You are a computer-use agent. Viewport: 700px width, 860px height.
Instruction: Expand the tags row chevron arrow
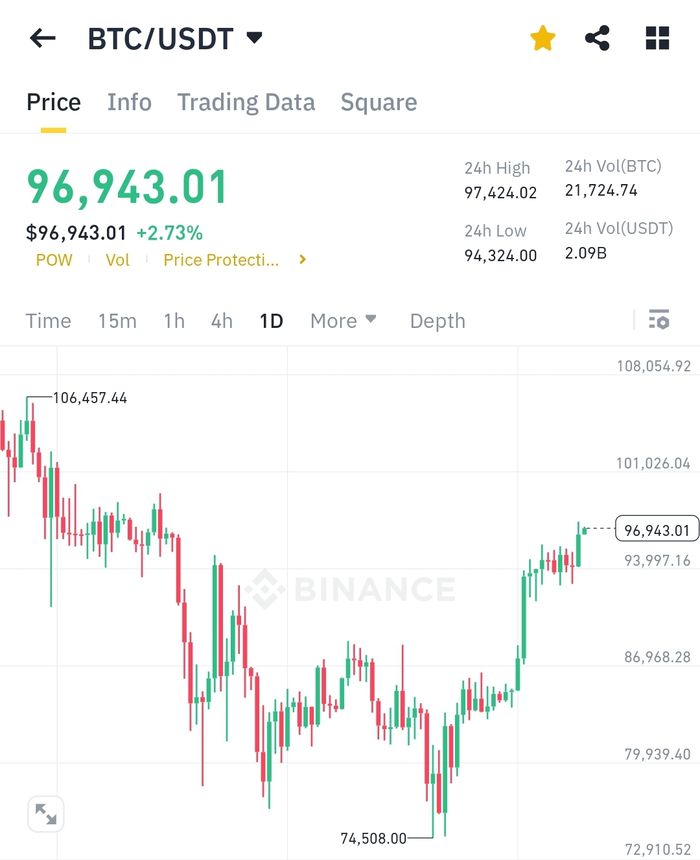(x=303, y=260)
